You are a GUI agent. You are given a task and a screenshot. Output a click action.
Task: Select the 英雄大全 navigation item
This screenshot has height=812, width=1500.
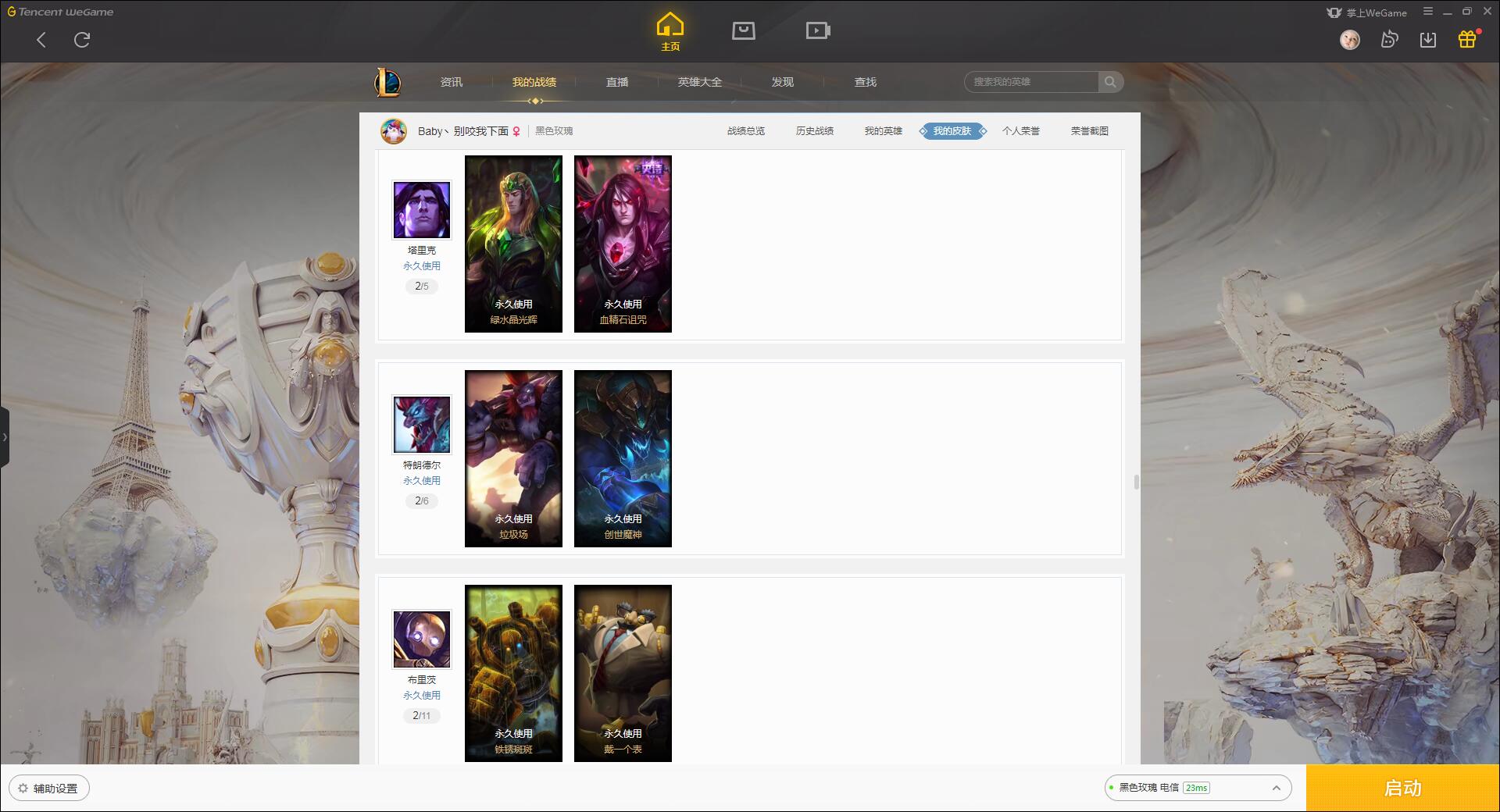click(x=700, y=82)
